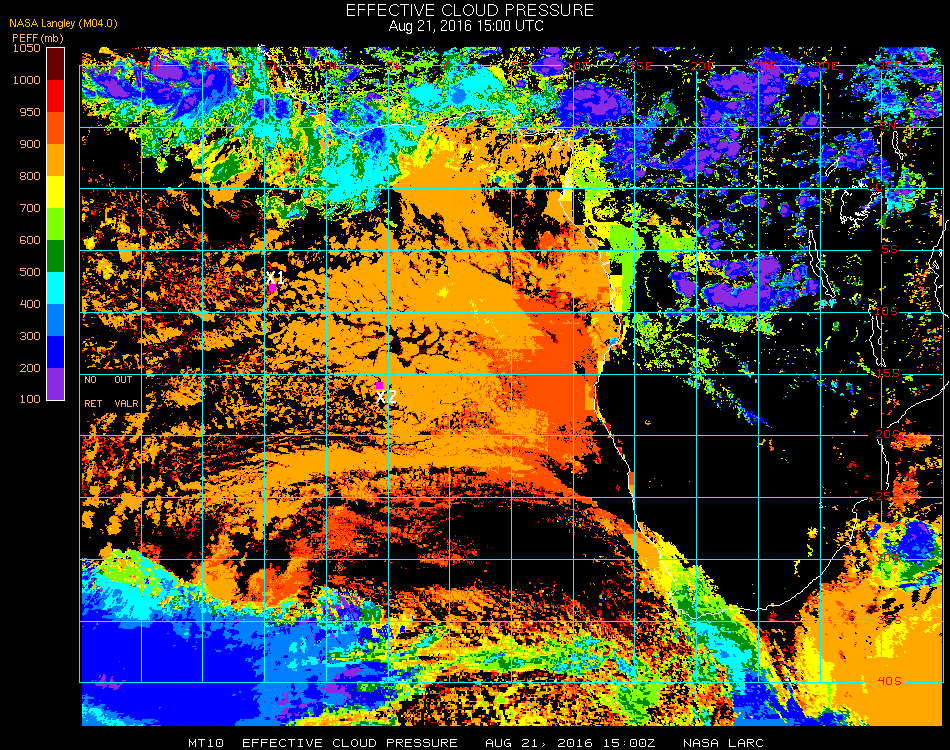Viewport: 950px width, 750px height.
Task: Click the 'RET' legend text
Action: coord(93,403)
